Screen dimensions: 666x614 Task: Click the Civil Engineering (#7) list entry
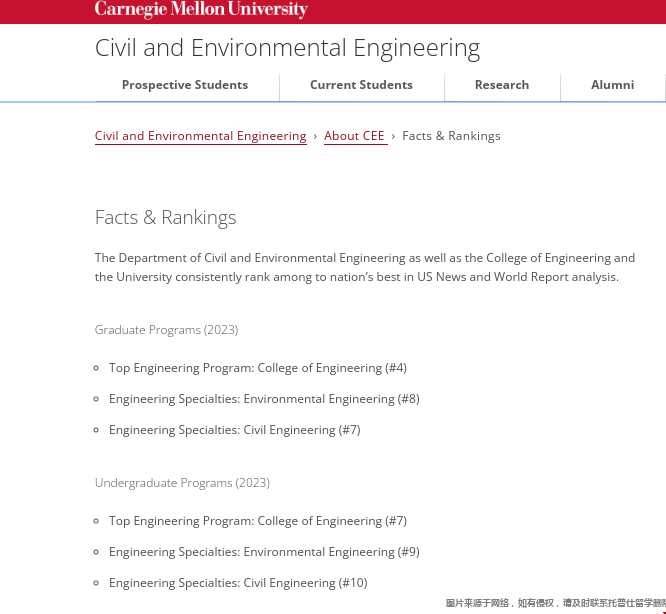[234, 430]
